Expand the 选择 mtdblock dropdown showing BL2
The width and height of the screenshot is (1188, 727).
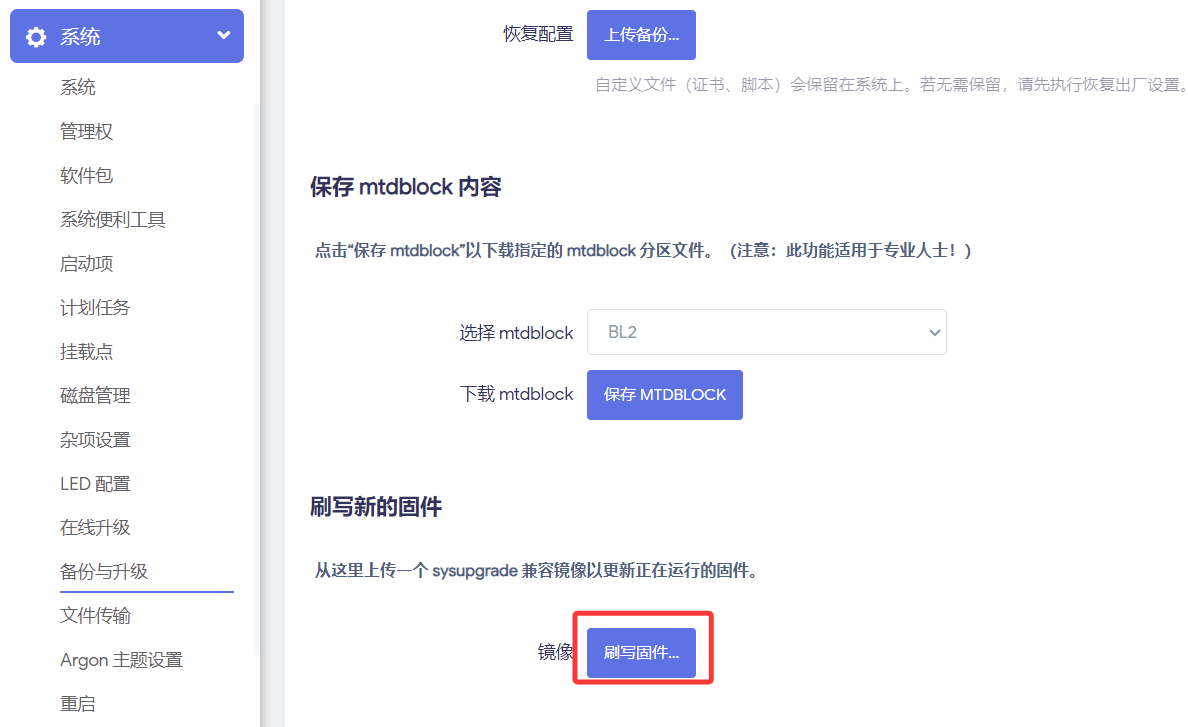point(766,332)
